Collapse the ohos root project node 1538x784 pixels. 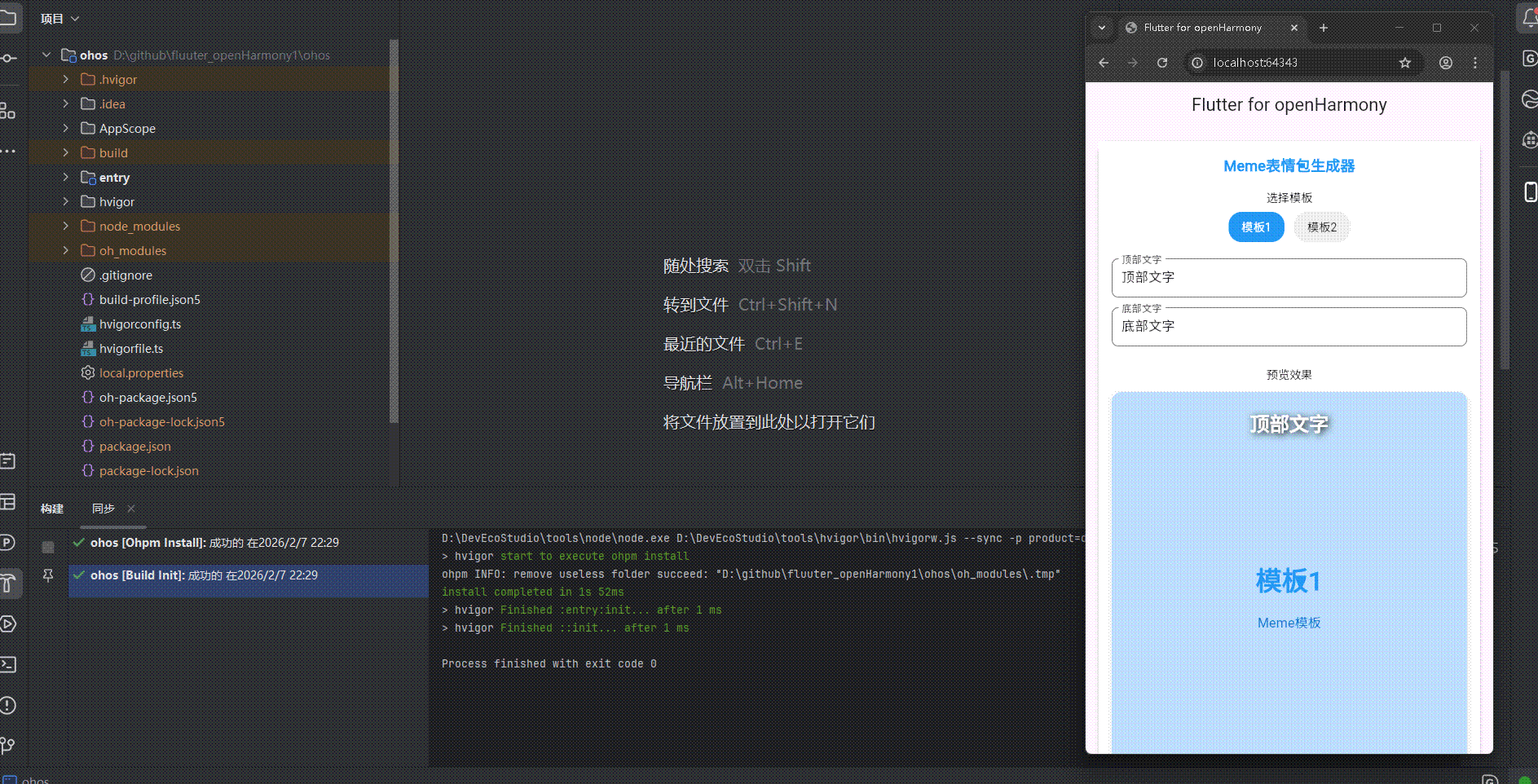click(x=46, y=55)
